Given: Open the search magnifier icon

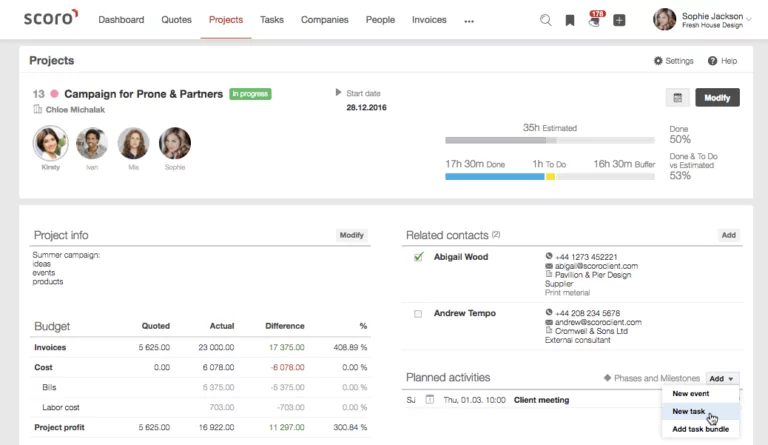Looking at the screenshot, I should click(x=545, y=20).
